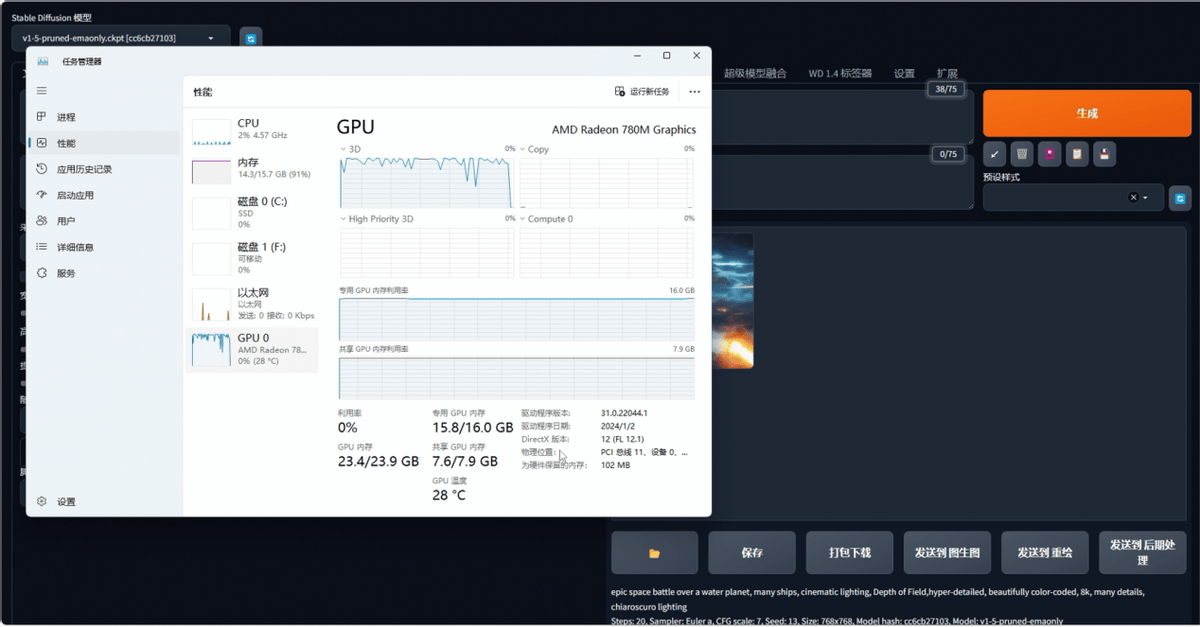Open the 设置 tab in WebUI
This screenshot has width=1200, height=627.
[x=904, y=74]
